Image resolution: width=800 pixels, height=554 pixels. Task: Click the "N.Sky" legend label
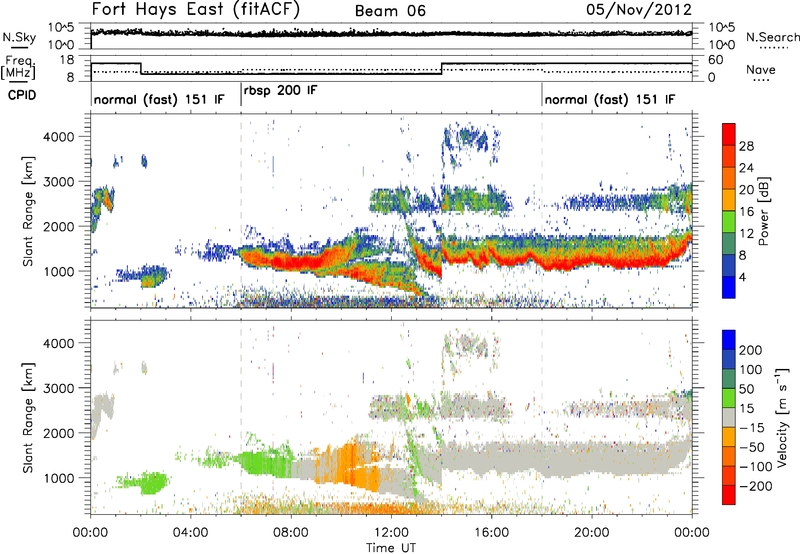pos(19,37)
